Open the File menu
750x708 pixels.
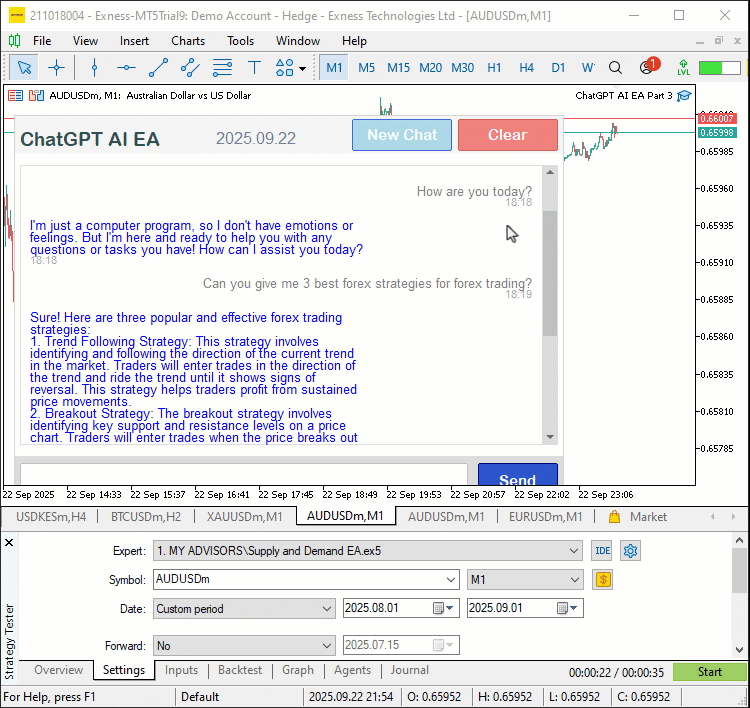coord(42,41)
